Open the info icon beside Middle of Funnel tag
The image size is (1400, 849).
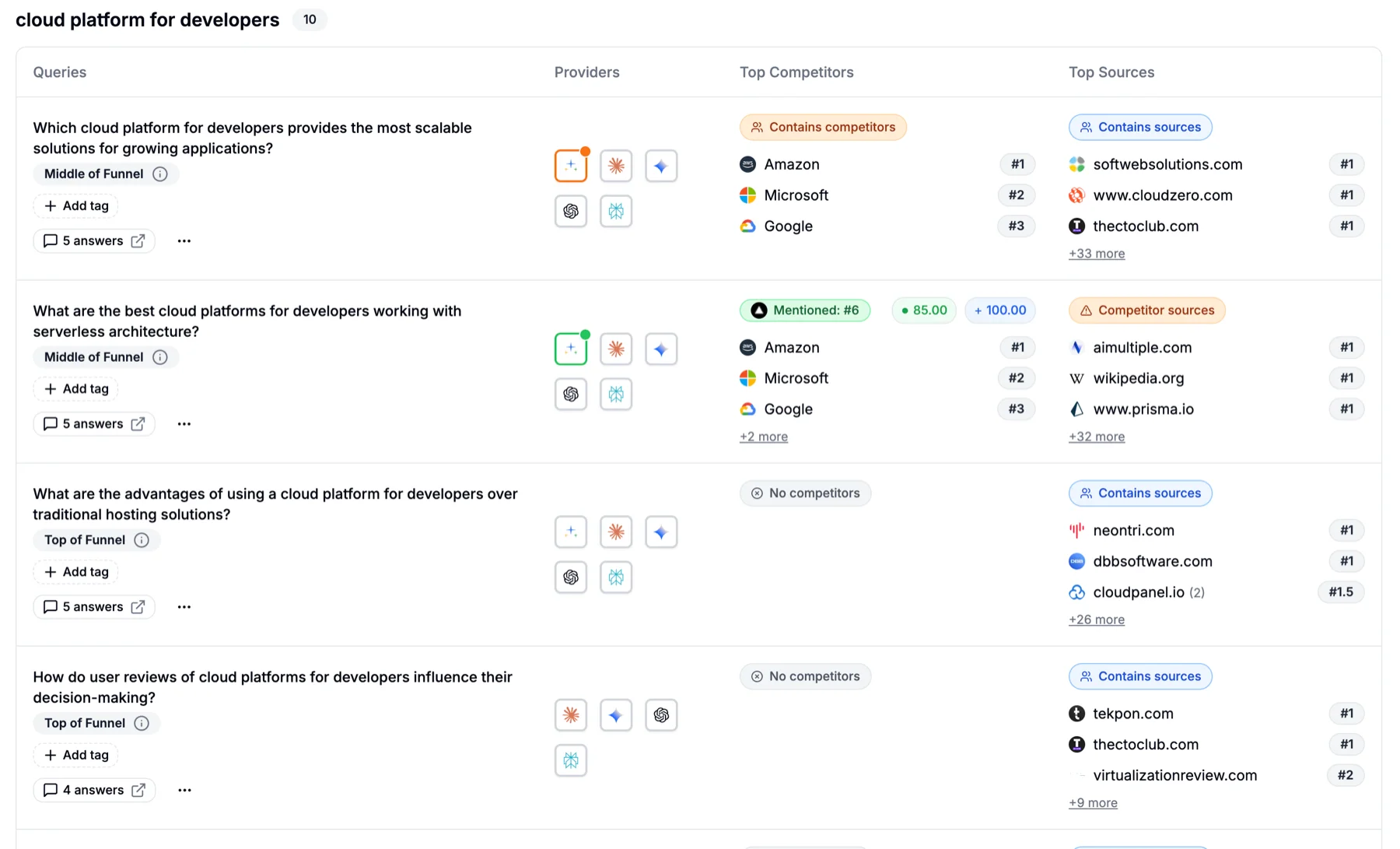161,174
